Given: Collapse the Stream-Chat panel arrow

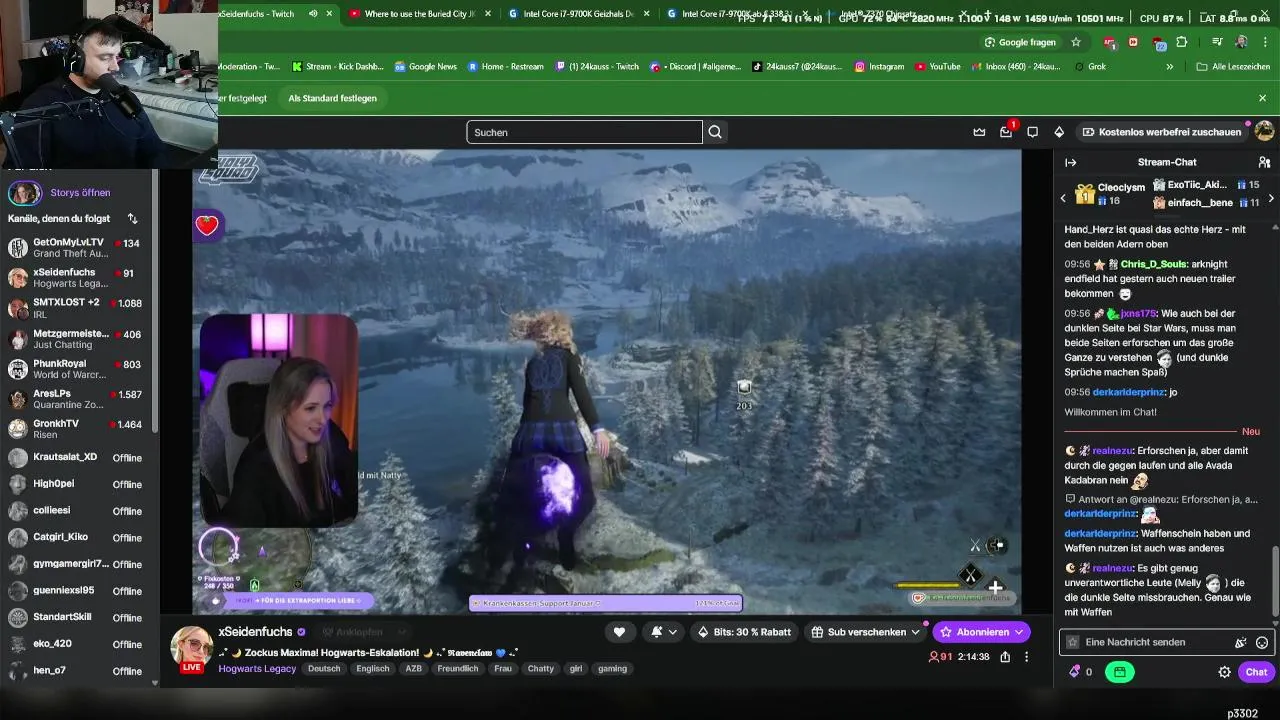Looking at the screenshot, I should coord(1070,162).
